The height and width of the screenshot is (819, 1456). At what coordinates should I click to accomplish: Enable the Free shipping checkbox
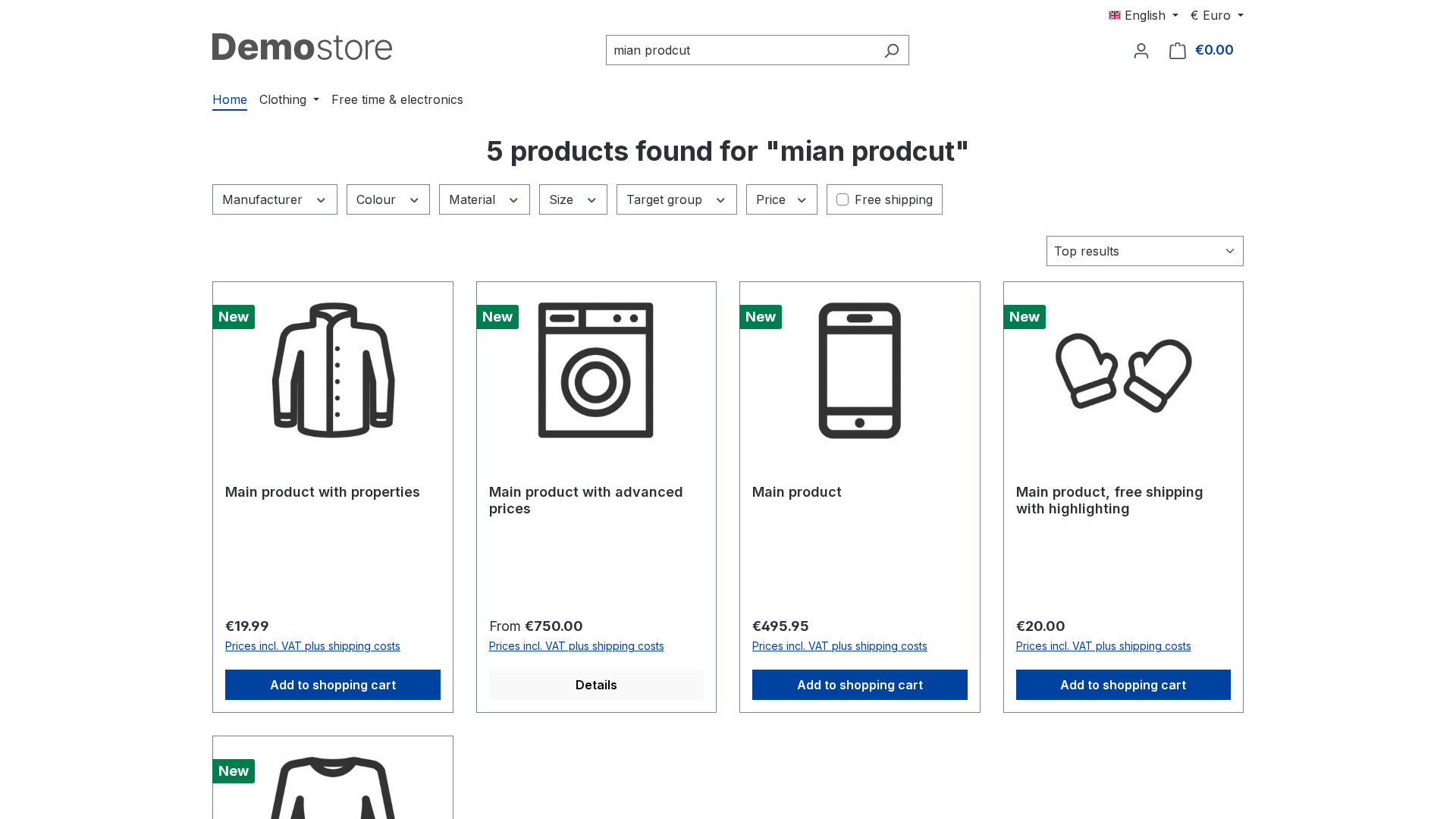(842, 199)
